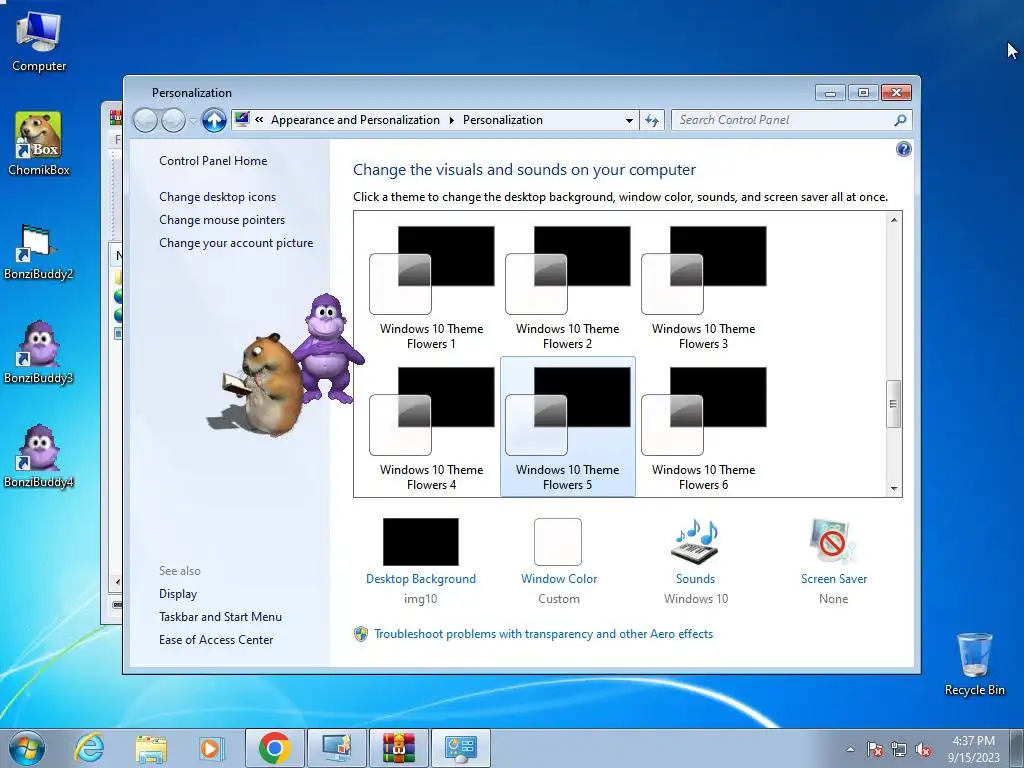
Task: Click the theme list scroll down arrow
Action: [x=893, y=488]
